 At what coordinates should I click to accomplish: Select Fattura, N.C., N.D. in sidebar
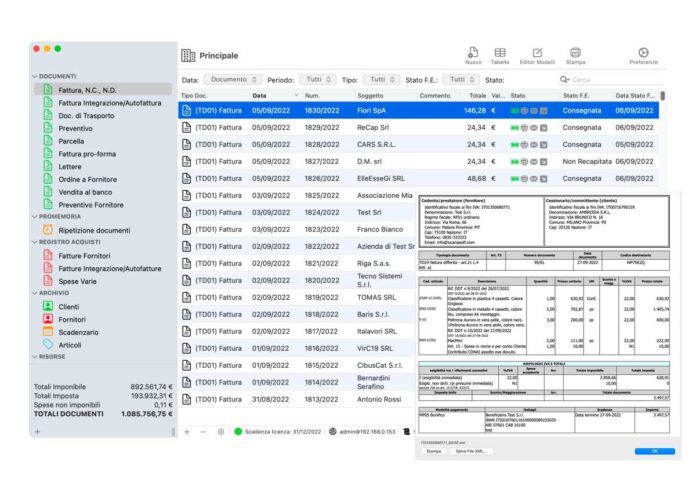103,90
